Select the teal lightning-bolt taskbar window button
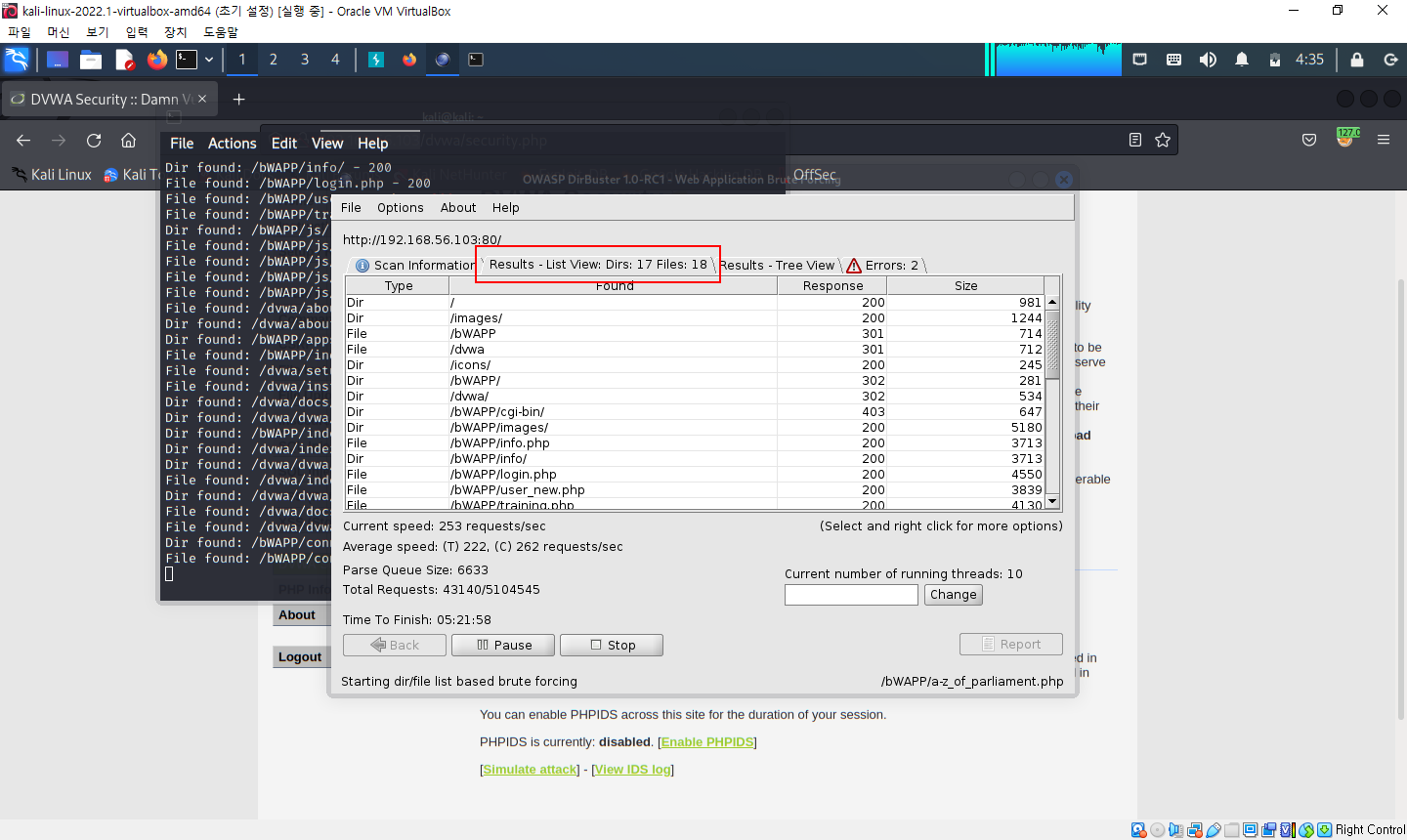The width and height of the screenshot is (1407, 840). tap(376, 60)
